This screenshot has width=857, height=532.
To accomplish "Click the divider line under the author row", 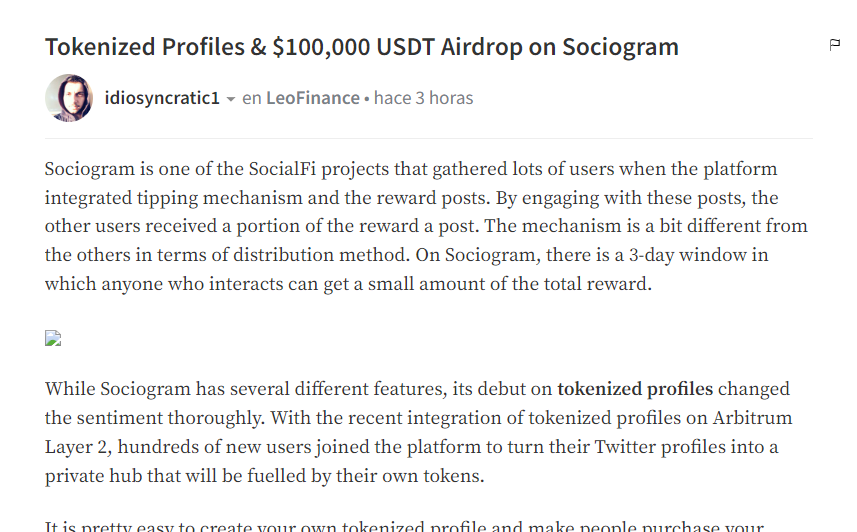I will click(429, 138).
